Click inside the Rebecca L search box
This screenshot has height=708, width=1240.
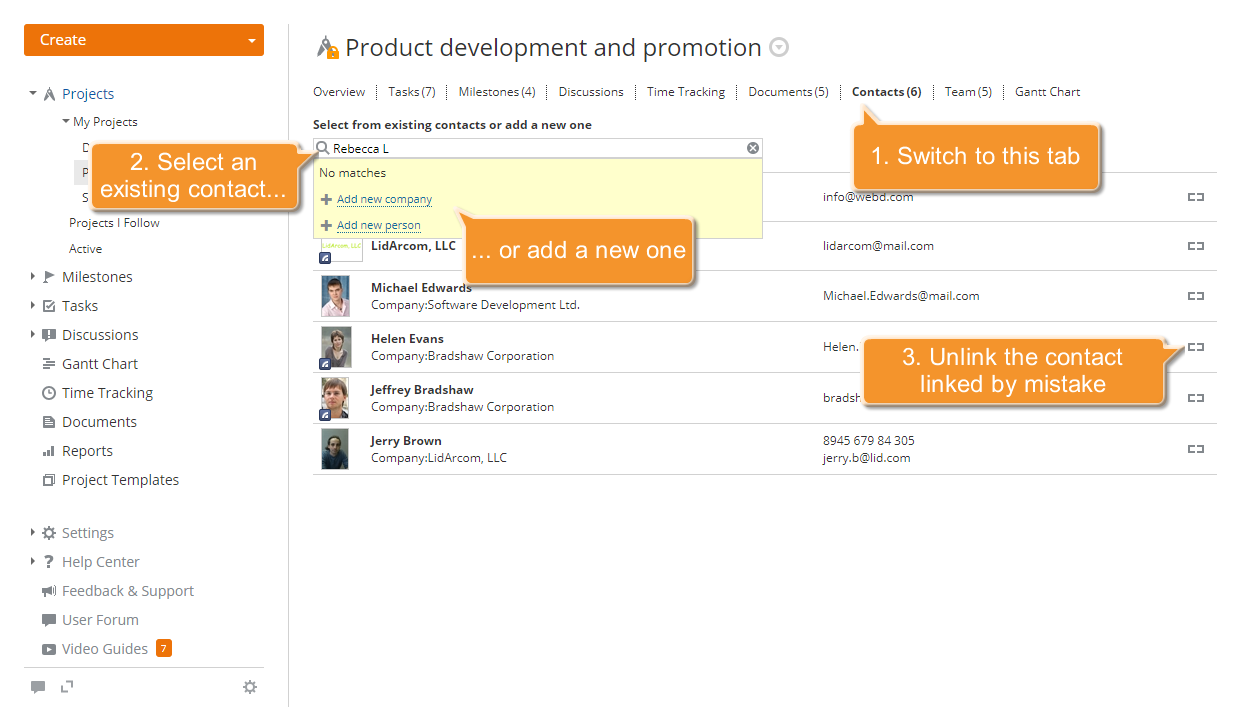[500, 147]
